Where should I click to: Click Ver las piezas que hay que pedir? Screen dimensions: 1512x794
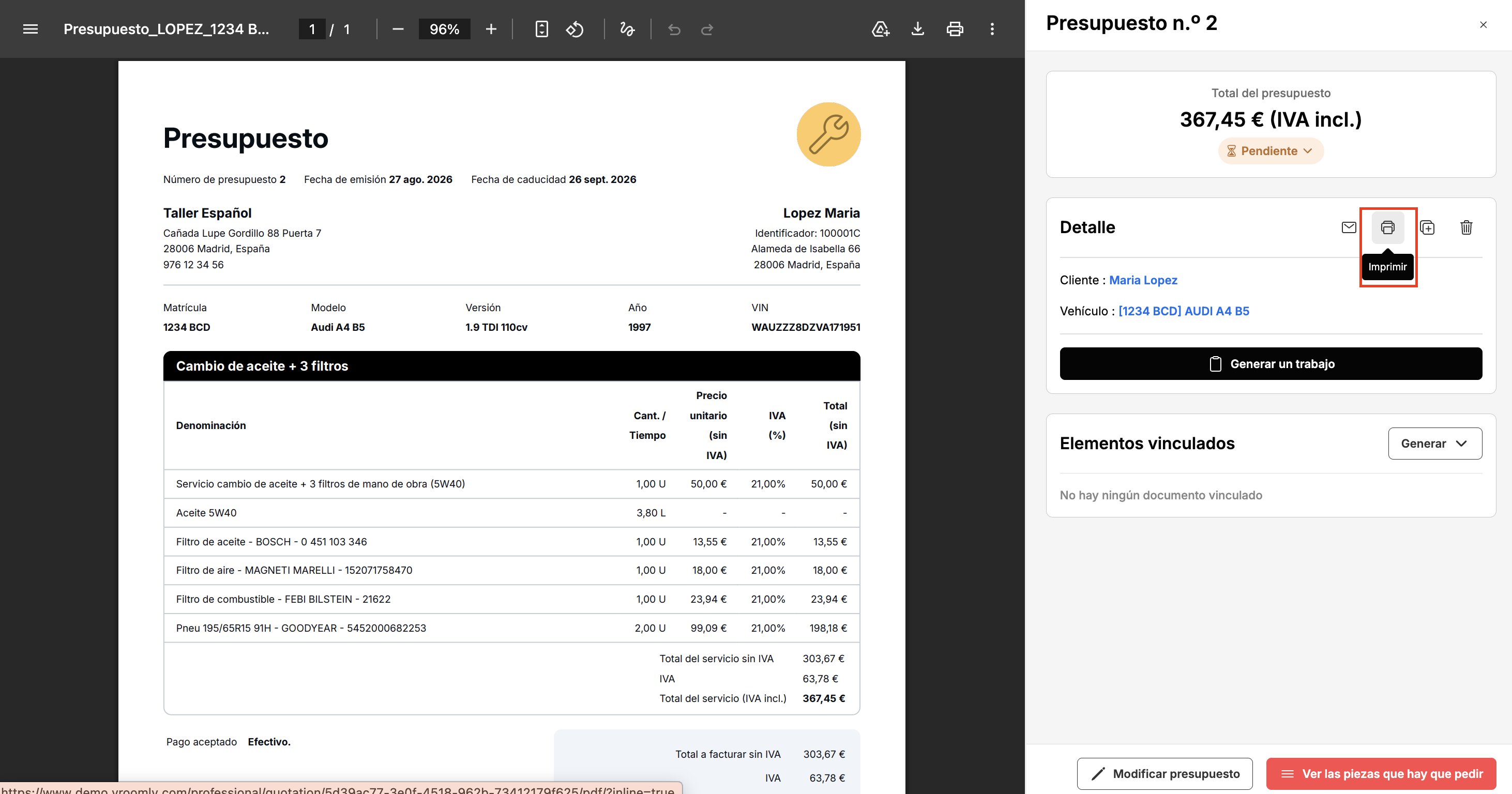1381,773
